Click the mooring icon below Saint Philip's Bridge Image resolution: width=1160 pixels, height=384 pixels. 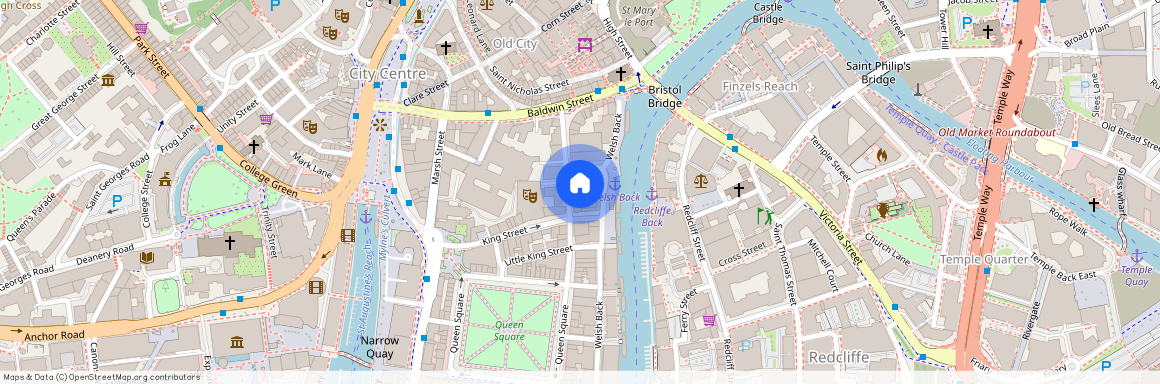918,90
